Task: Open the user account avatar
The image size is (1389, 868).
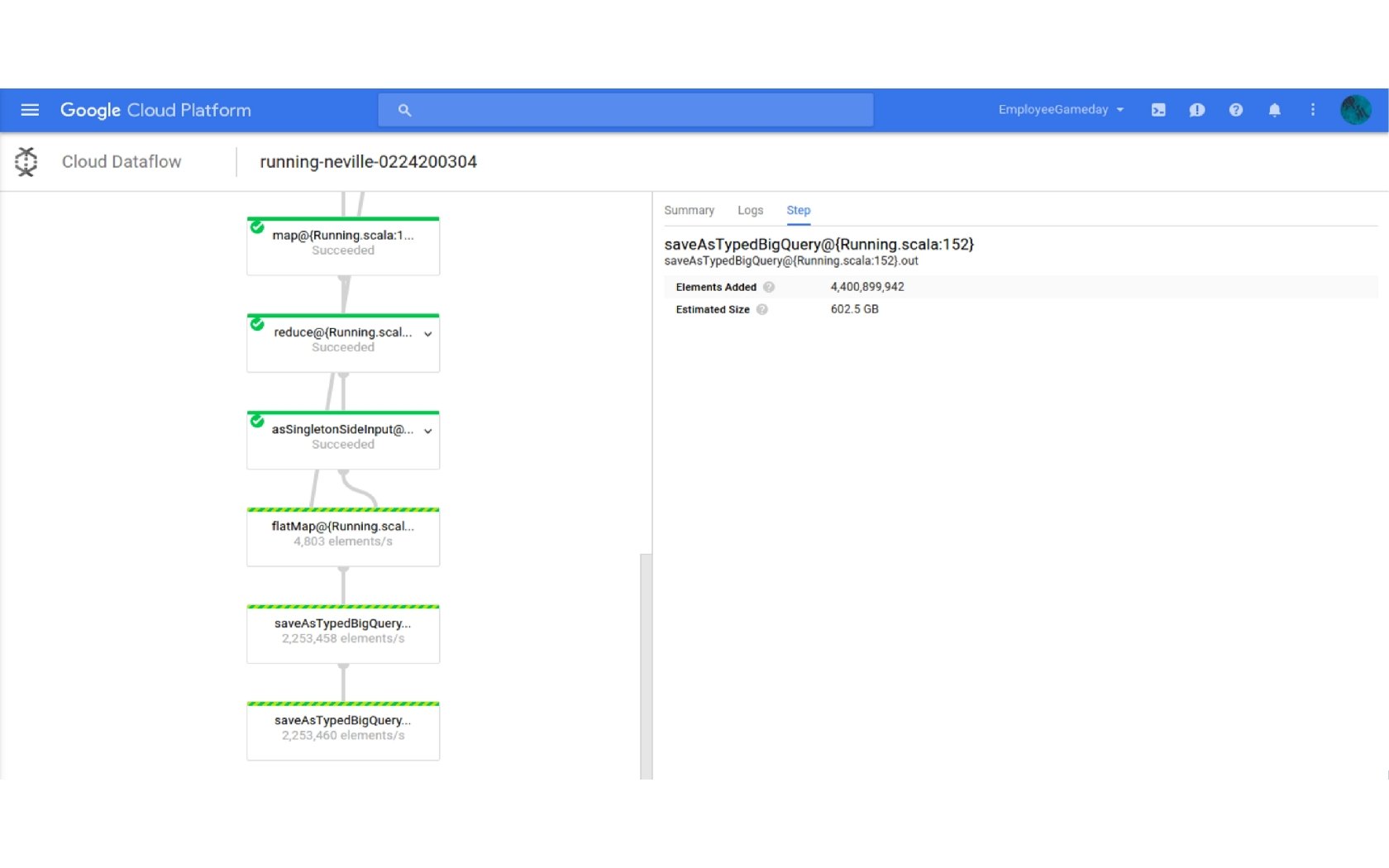Action: 1355,110
